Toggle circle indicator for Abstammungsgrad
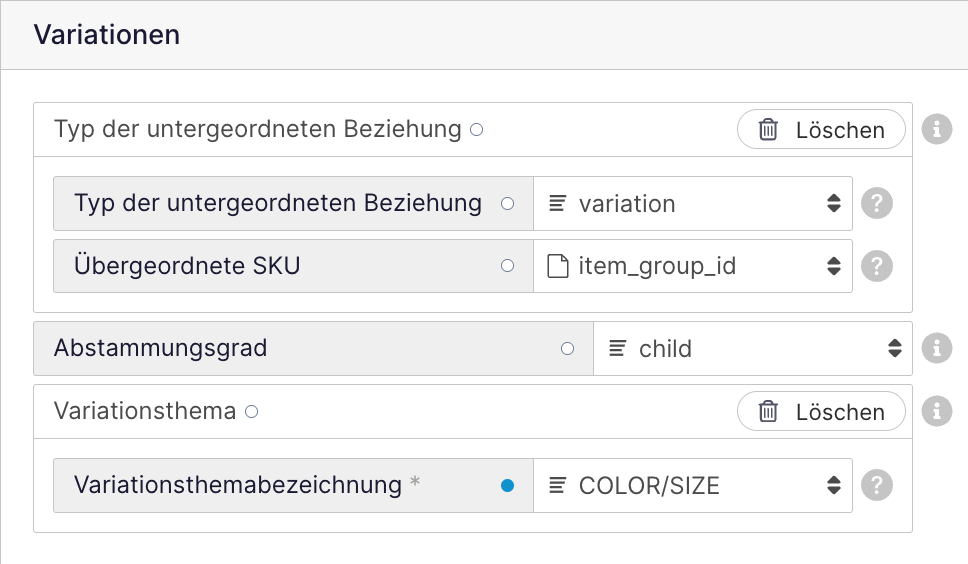The image size is (968, 564). coord(568,349)
